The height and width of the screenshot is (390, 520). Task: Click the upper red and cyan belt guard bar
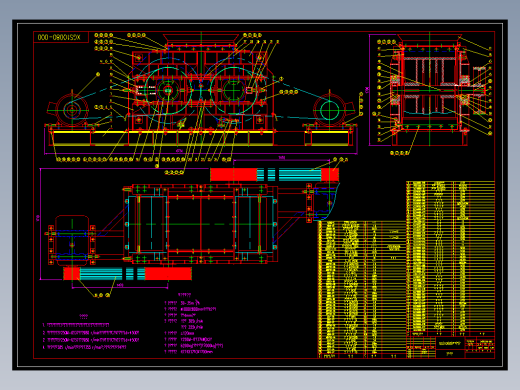(274, 175)
